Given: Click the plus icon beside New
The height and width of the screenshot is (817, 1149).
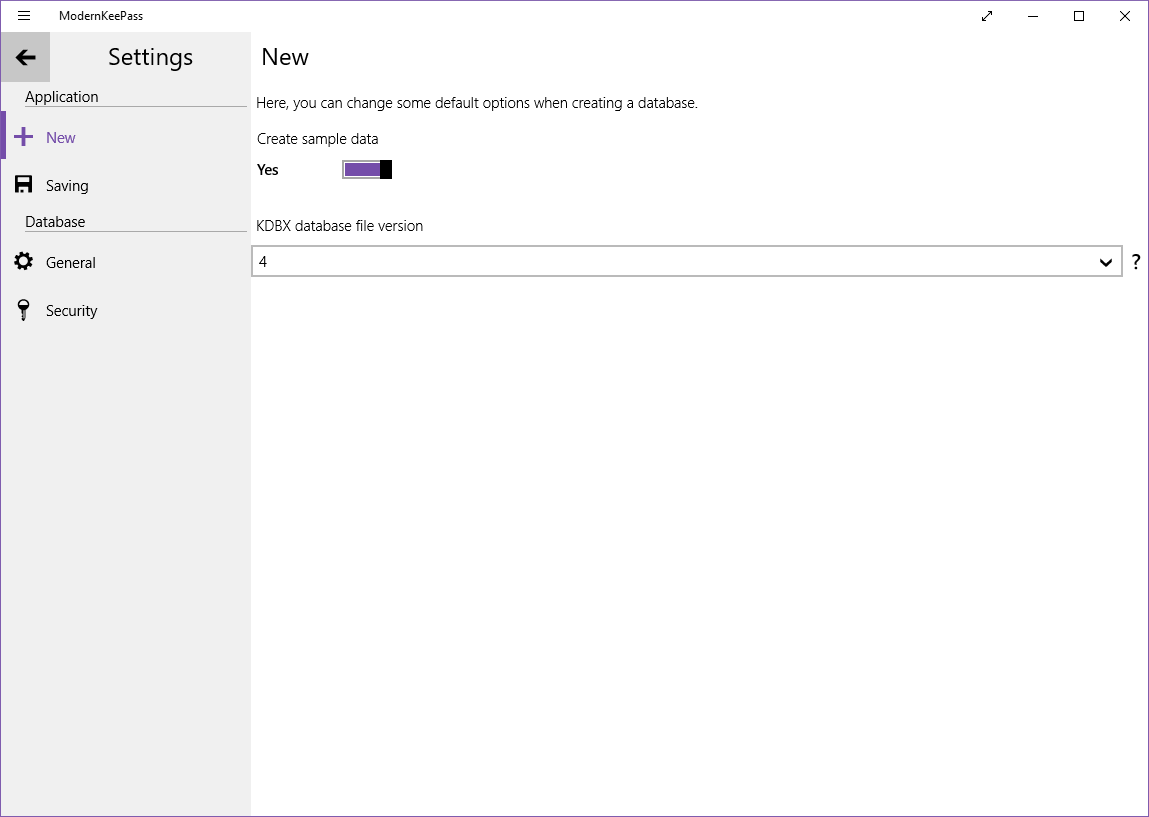Looking at the screenshot, I should [x=24, y=138].
